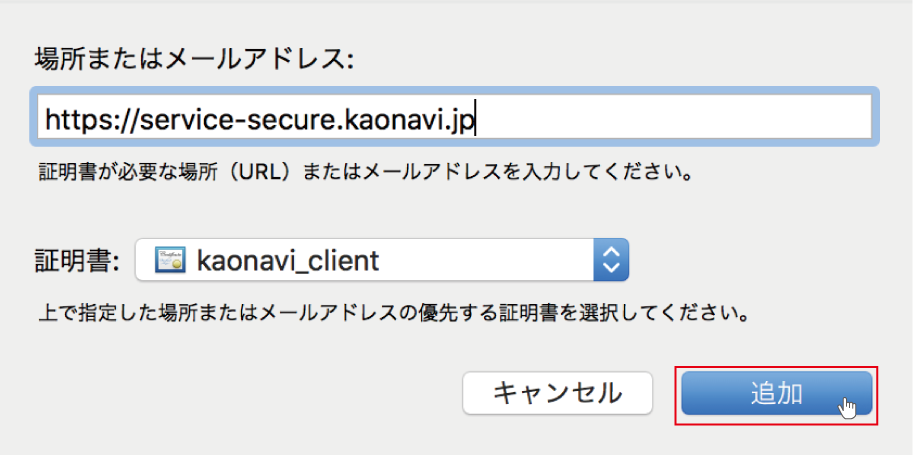Click the certificate icon beside kaonavi_client
The height and width of the screenshot is (455, 913).
[x=170, y=260]
